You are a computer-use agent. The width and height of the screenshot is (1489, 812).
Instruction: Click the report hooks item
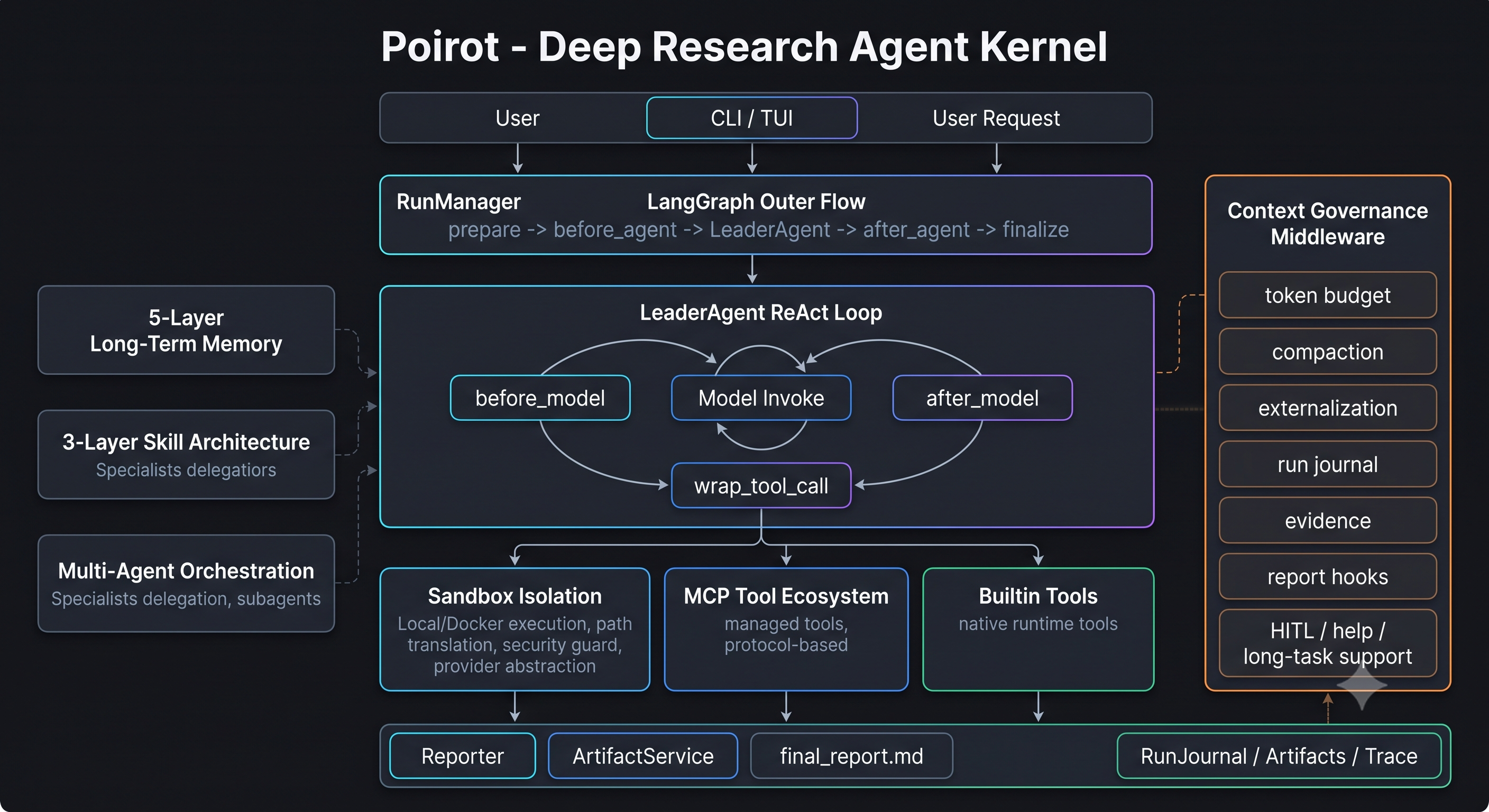click(x=1328, y=577)
